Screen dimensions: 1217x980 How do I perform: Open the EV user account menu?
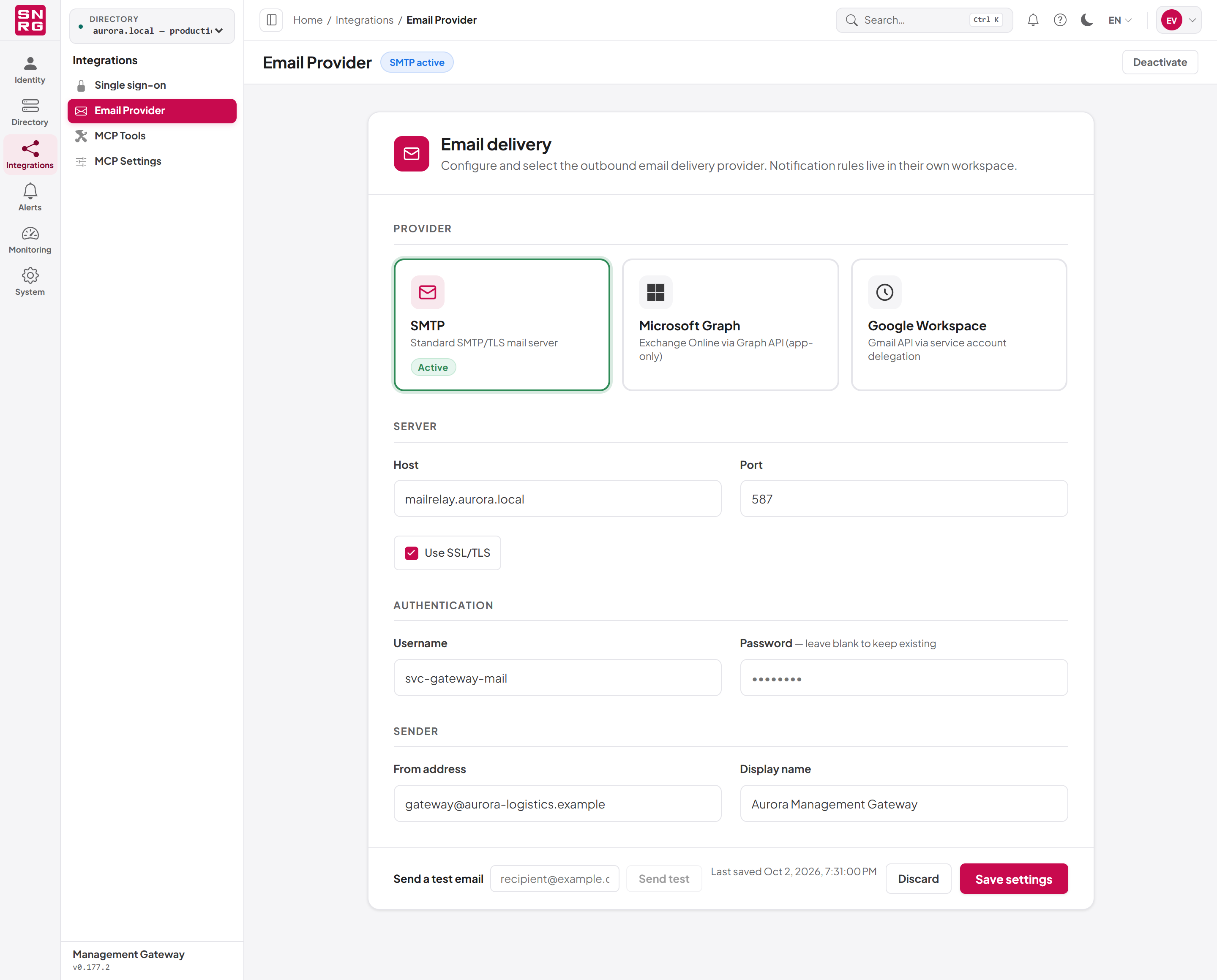click(1179, 20)
